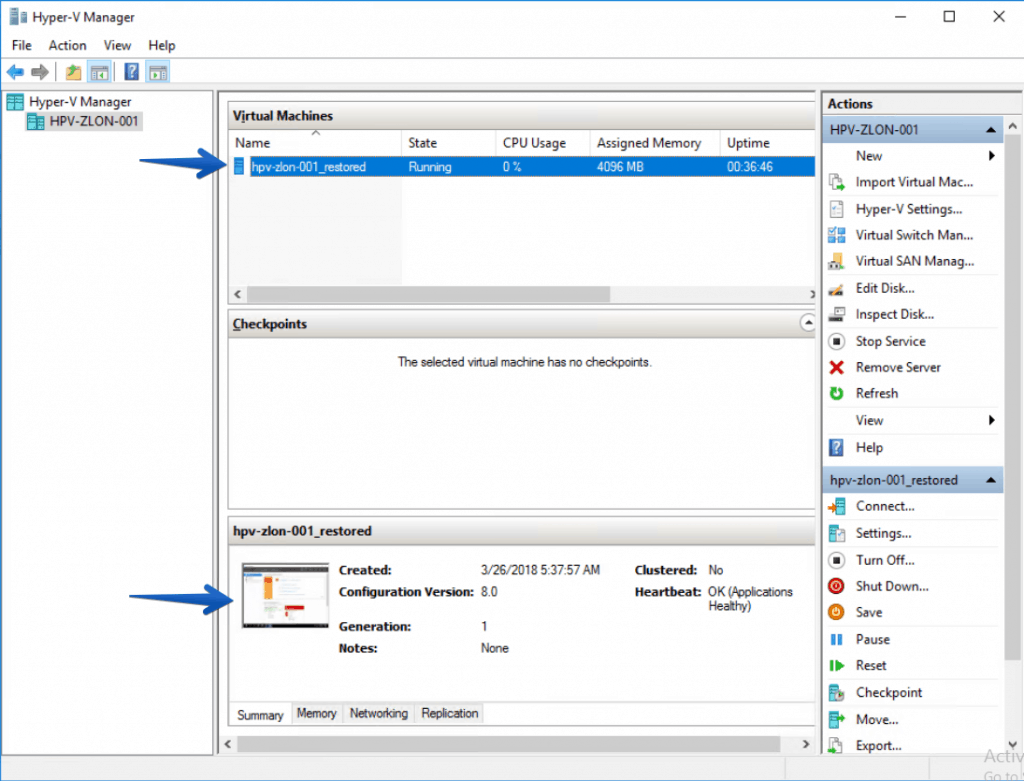The height and width of the screenshot is (781, 1024).
Task: Click the Import Virtual Machine icon
Action: (x=837, y=182)
